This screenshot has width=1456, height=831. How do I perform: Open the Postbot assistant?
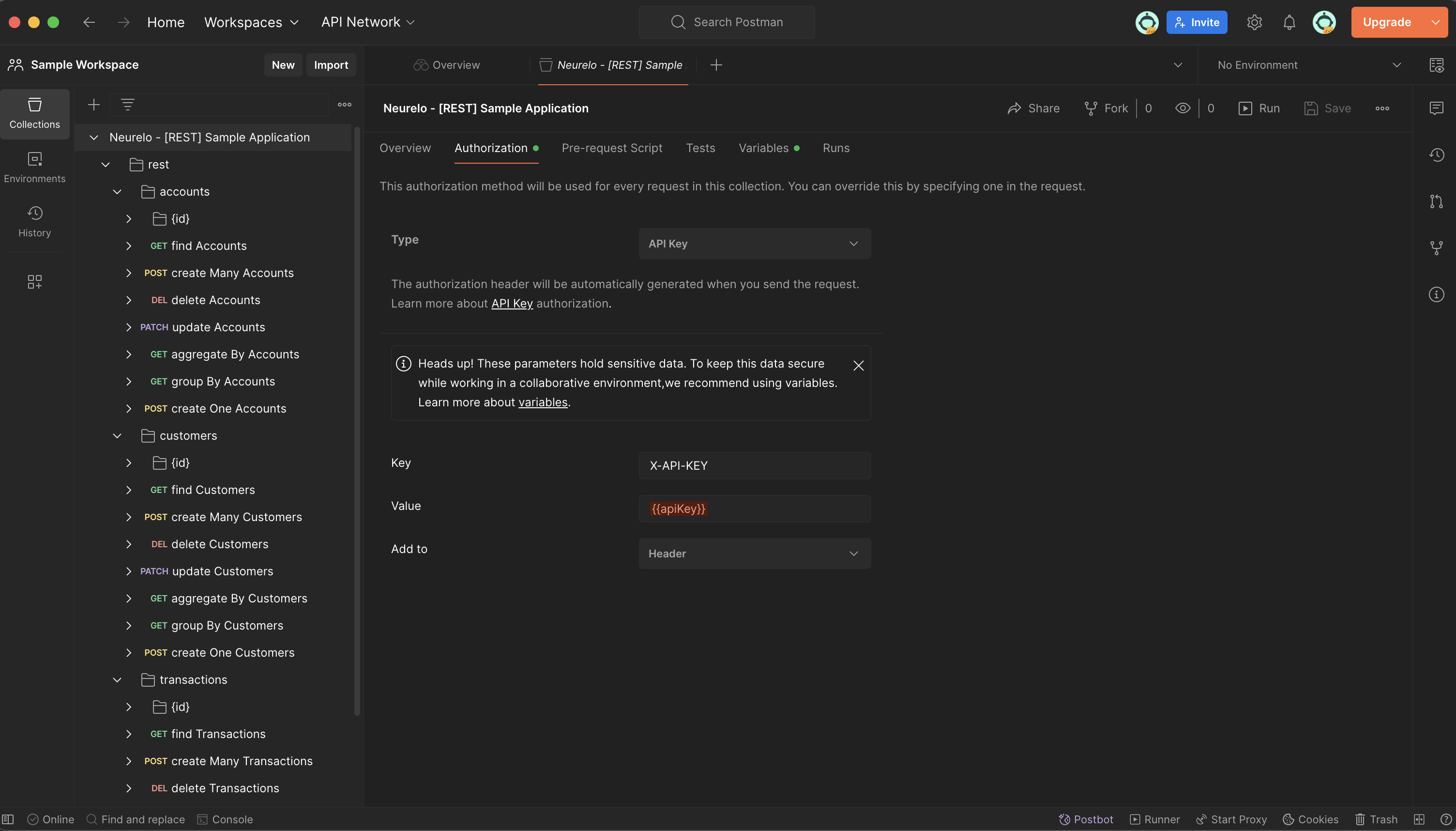[x=1086, y=819]
